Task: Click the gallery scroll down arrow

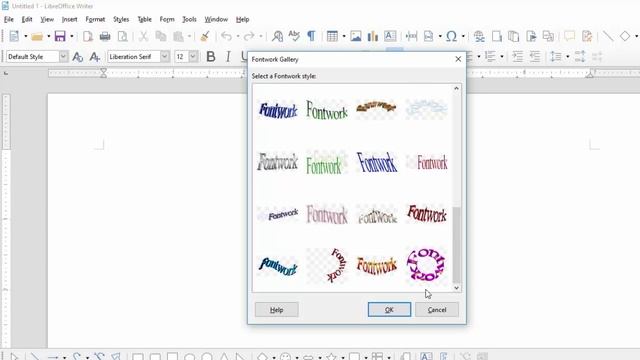Action: click(456, 288)
